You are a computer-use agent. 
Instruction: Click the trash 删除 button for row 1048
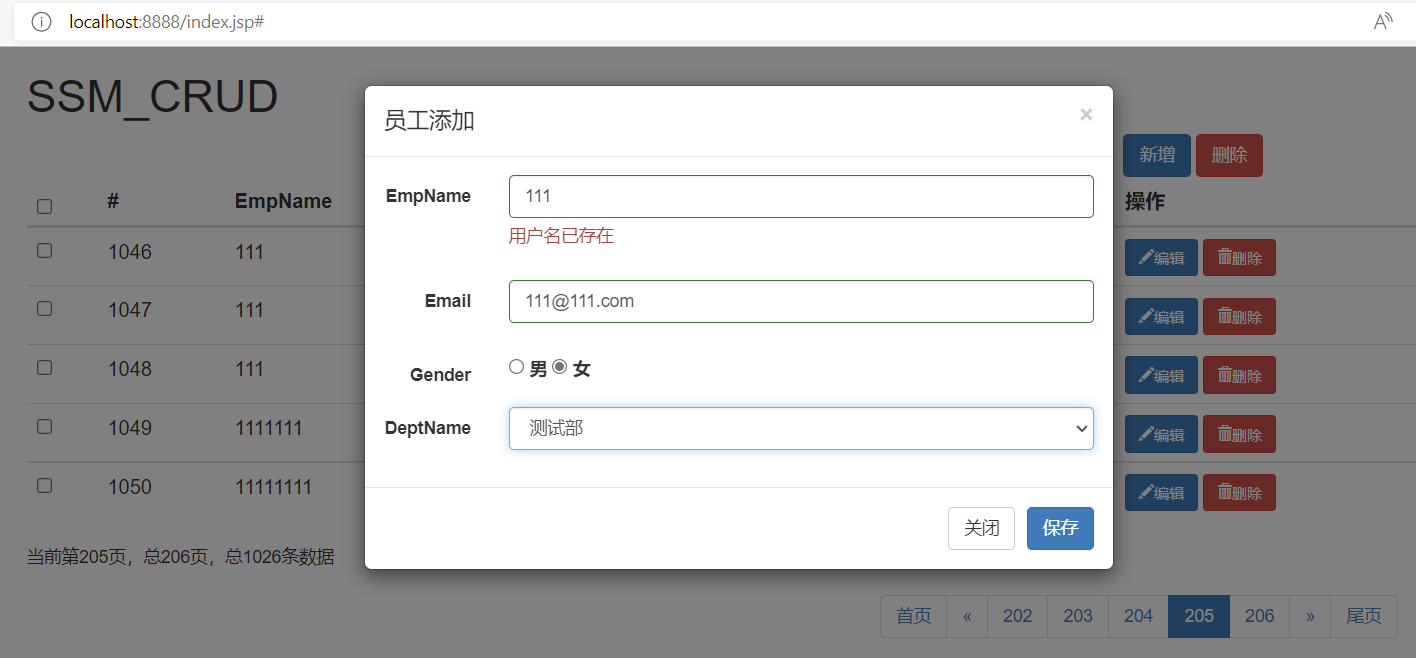[1239, 375]
